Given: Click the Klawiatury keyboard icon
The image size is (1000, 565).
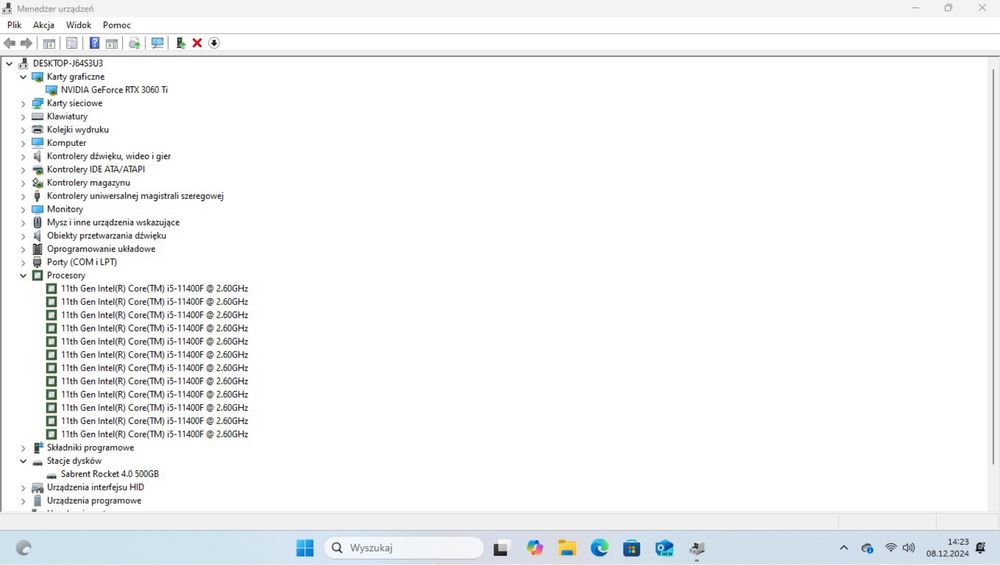Looking at the screenshot, I should click(38, 116).
